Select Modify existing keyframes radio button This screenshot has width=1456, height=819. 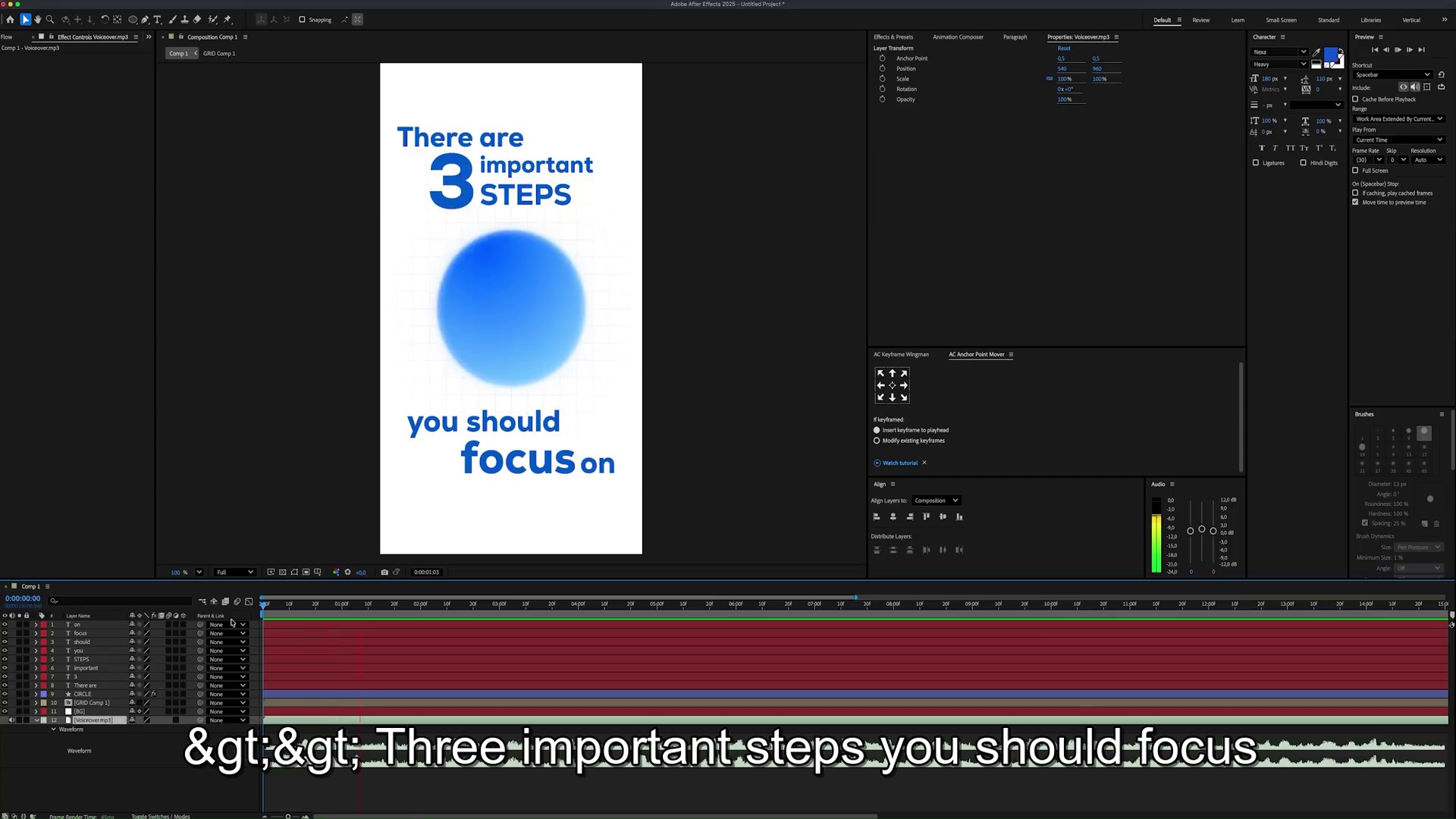[877, 441]
